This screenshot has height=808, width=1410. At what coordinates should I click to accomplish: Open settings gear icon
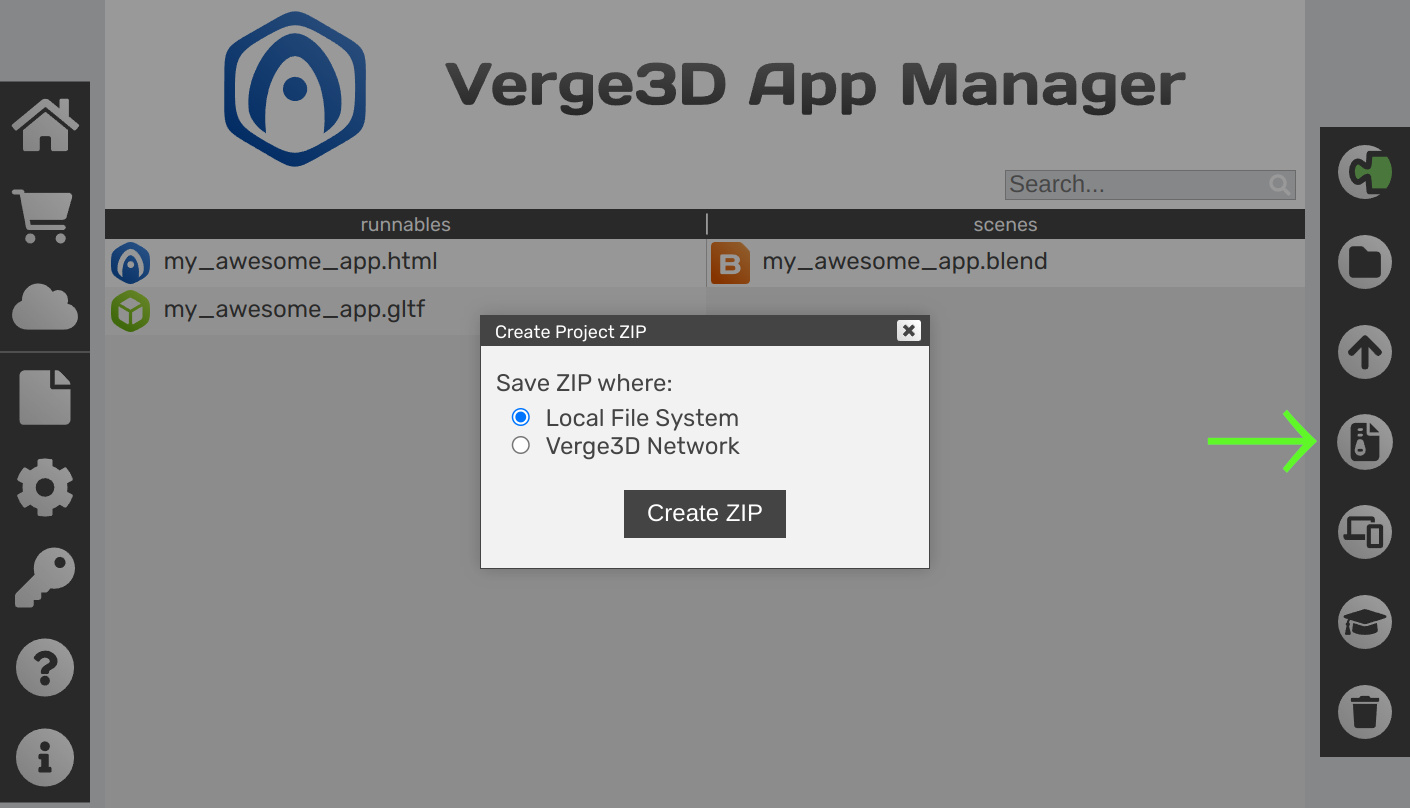pyautogui.click(x=45, y=487)
